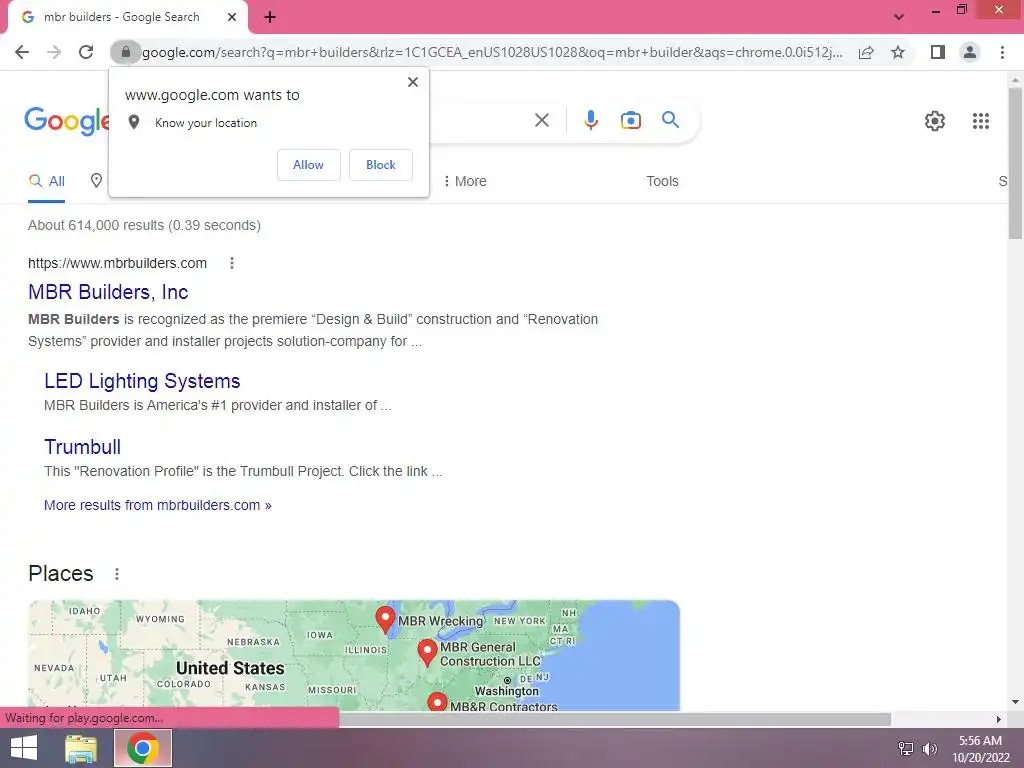1024x768 pixels.
Task: Open the Trumbull sitelink
Action: point(82,447)
